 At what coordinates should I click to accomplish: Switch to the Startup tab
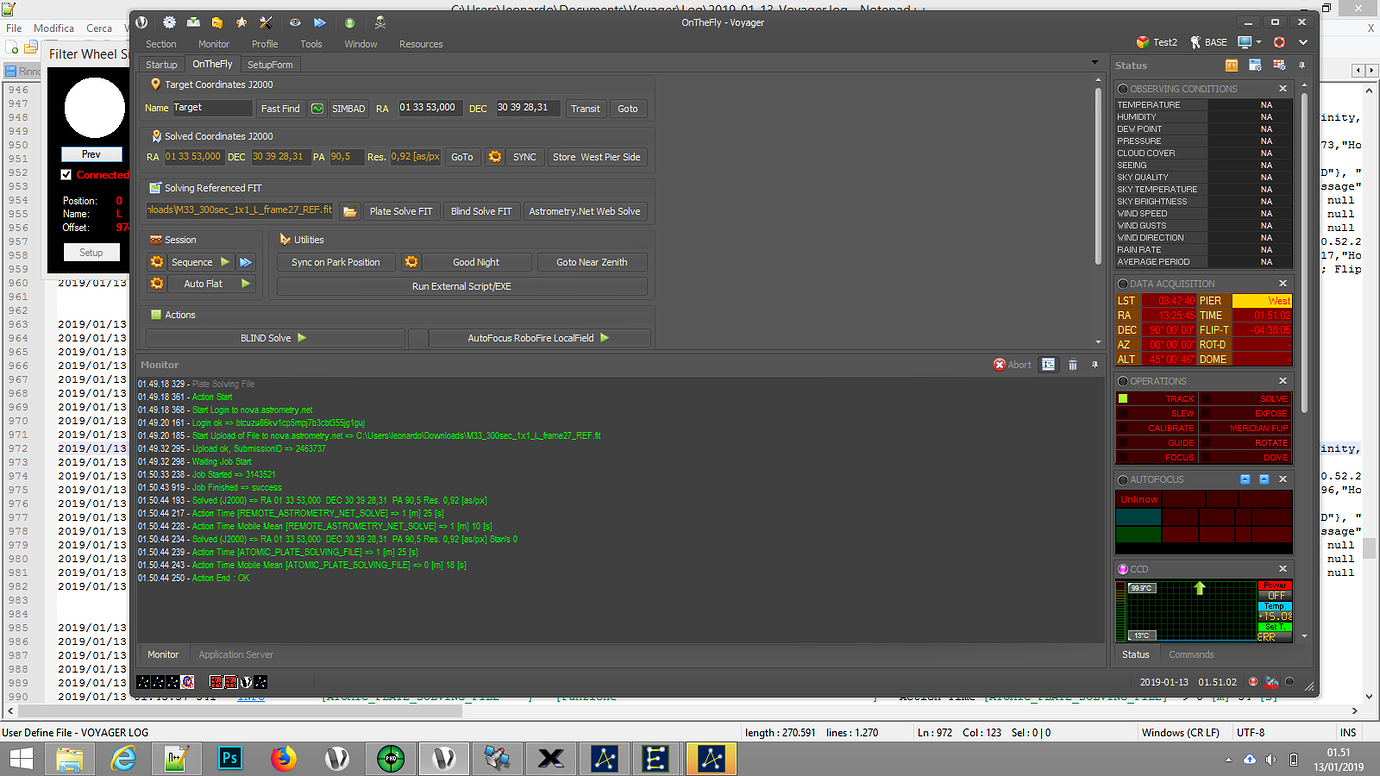point(161,64)
